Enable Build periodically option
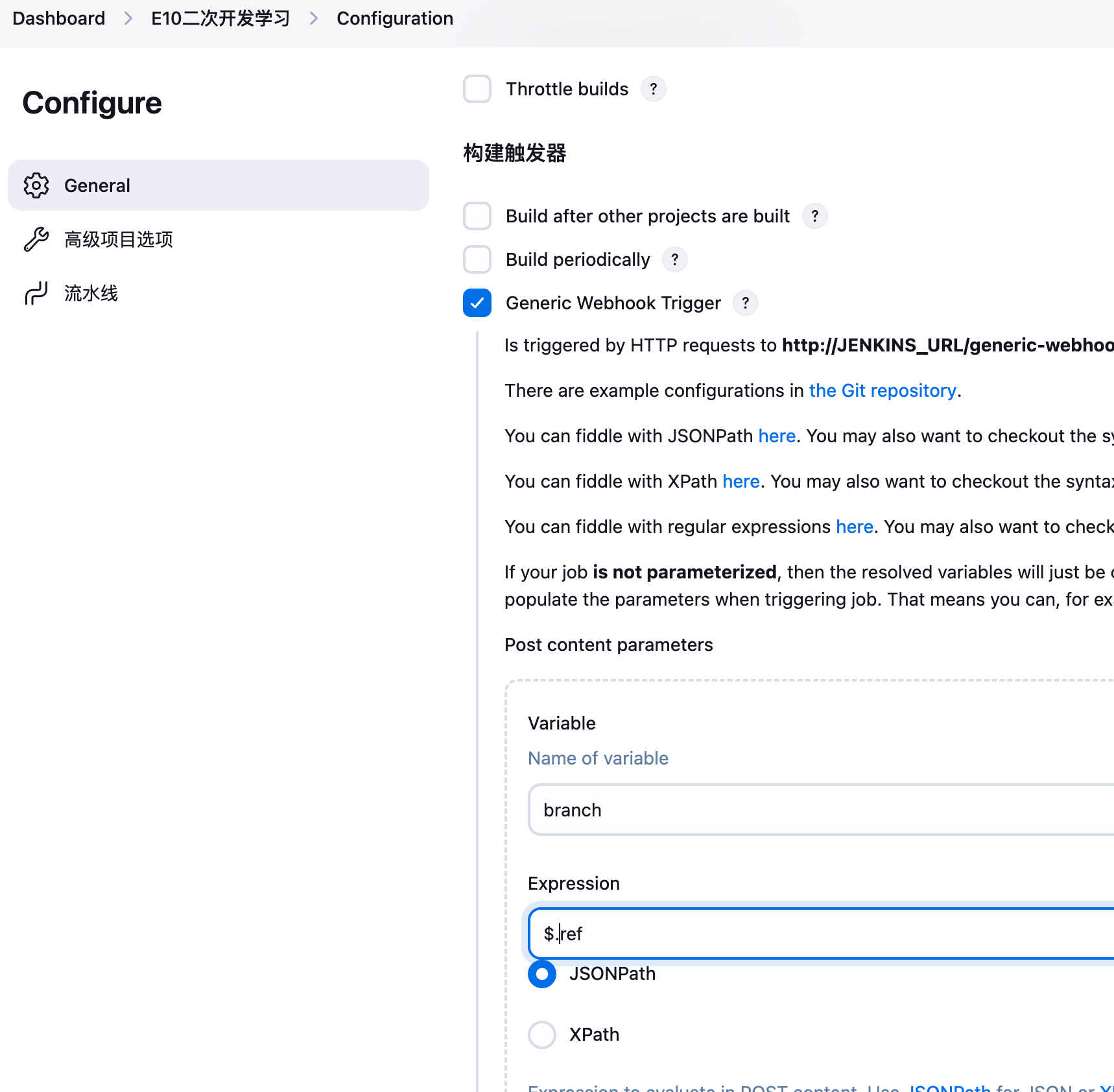The height and width of the screenshot is (1092, 1114). coord(477,259)
